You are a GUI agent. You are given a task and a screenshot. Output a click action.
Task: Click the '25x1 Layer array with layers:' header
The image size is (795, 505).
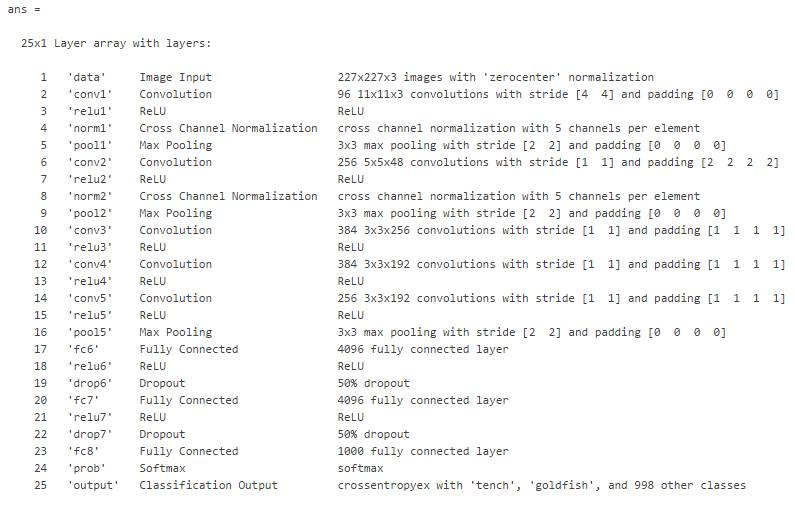(x=116, y=43)
